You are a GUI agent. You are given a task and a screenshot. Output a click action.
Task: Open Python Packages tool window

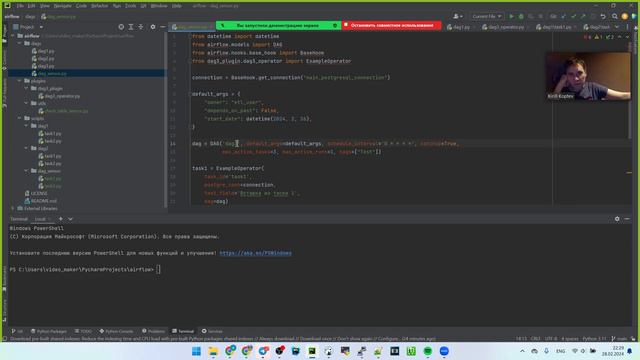tap(49, 331)
